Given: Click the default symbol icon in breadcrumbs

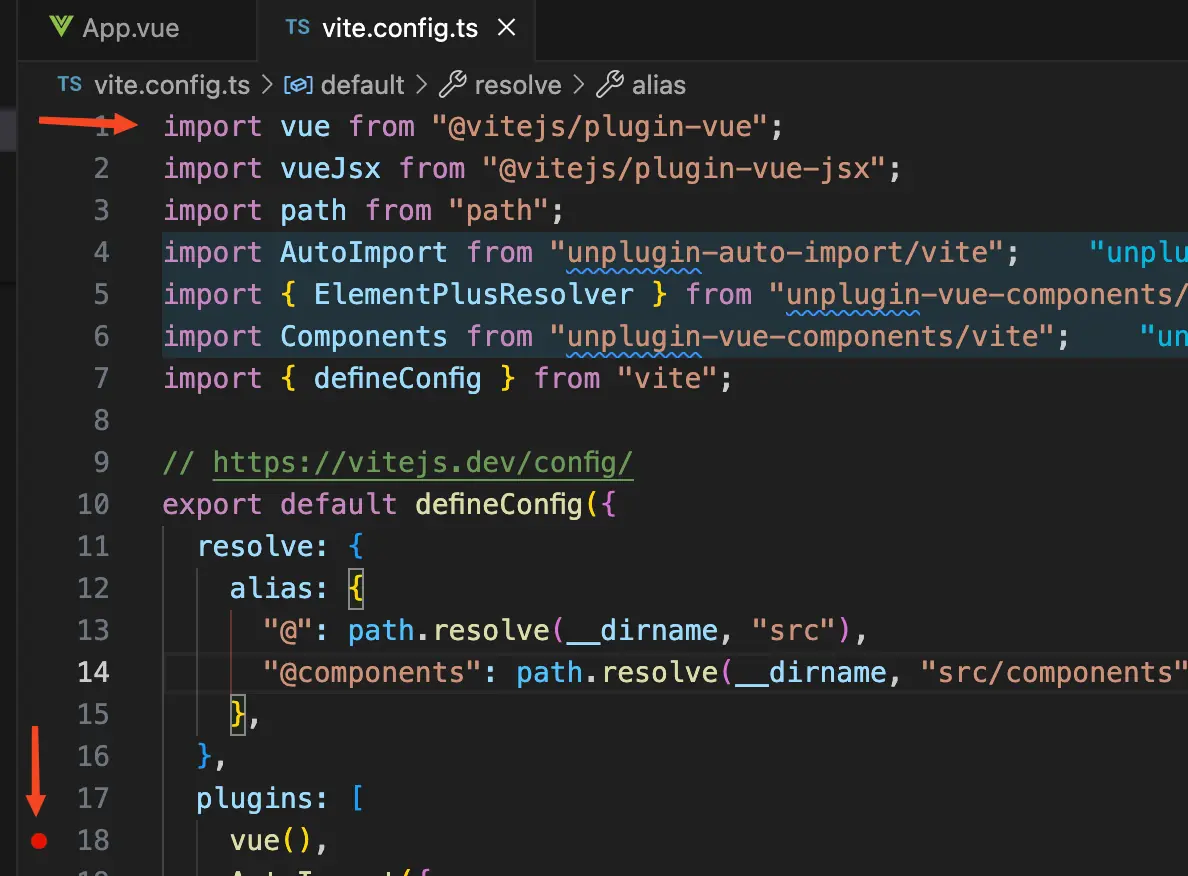Looking at the screenshot, I should [x=297, y=85].
